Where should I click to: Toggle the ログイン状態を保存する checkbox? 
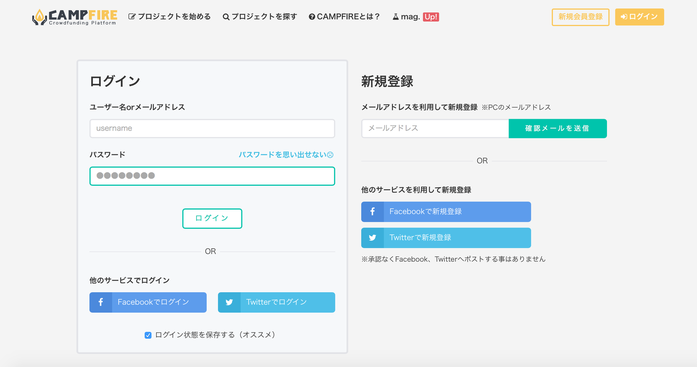pyautogui.click(x=148, y=335)
